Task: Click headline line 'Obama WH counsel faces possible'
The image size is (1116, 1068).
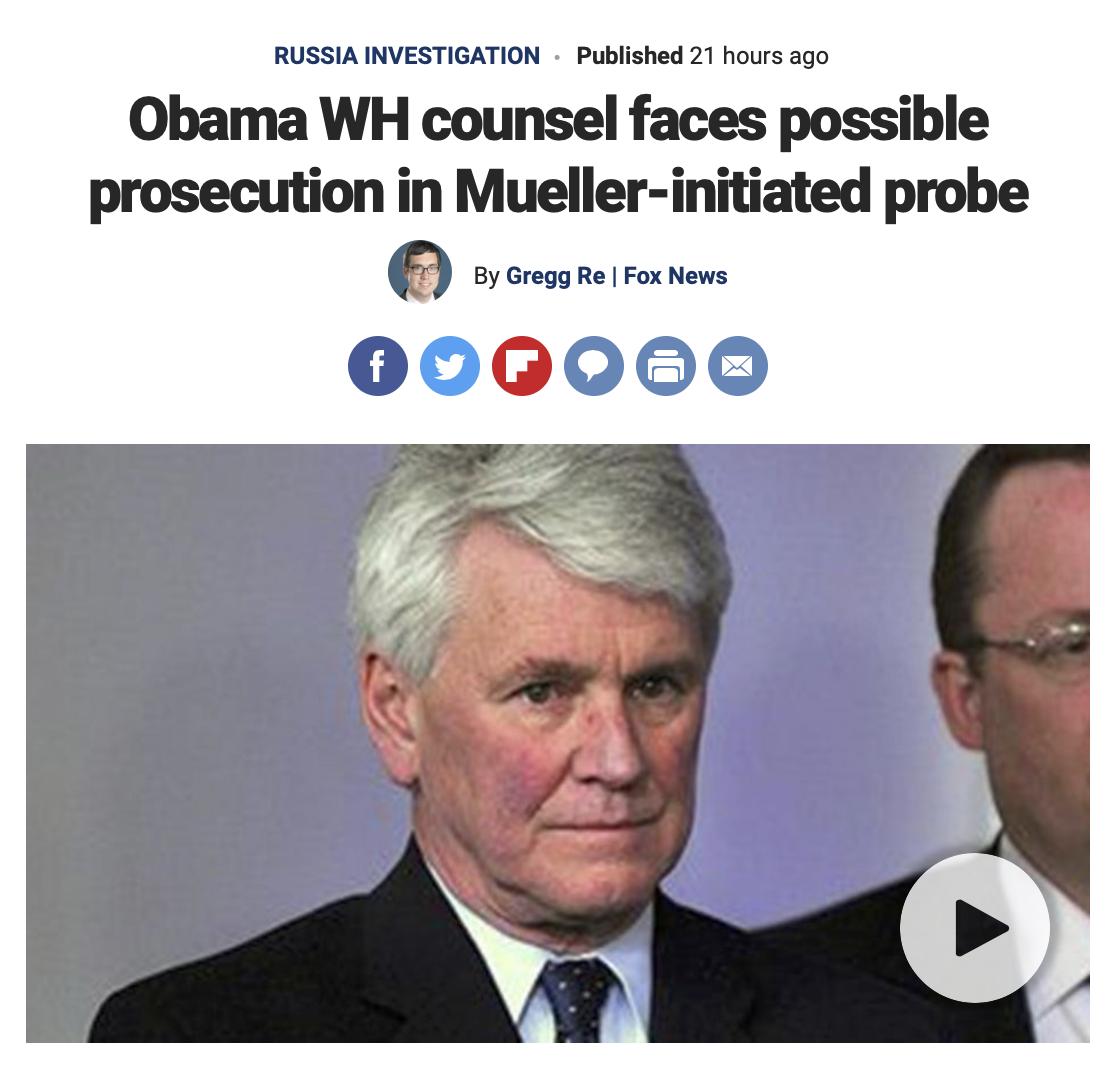Action: (558, 120)
